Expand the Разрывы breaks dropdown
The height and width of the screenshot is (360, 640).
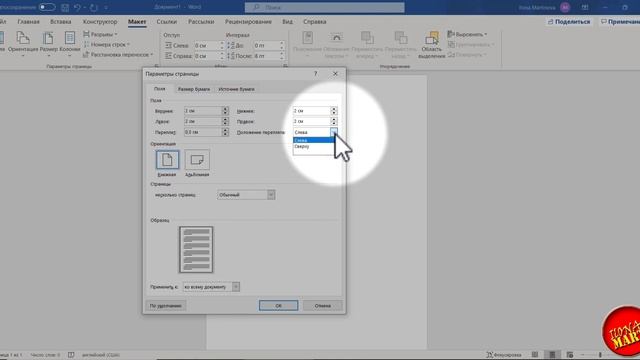100,34
